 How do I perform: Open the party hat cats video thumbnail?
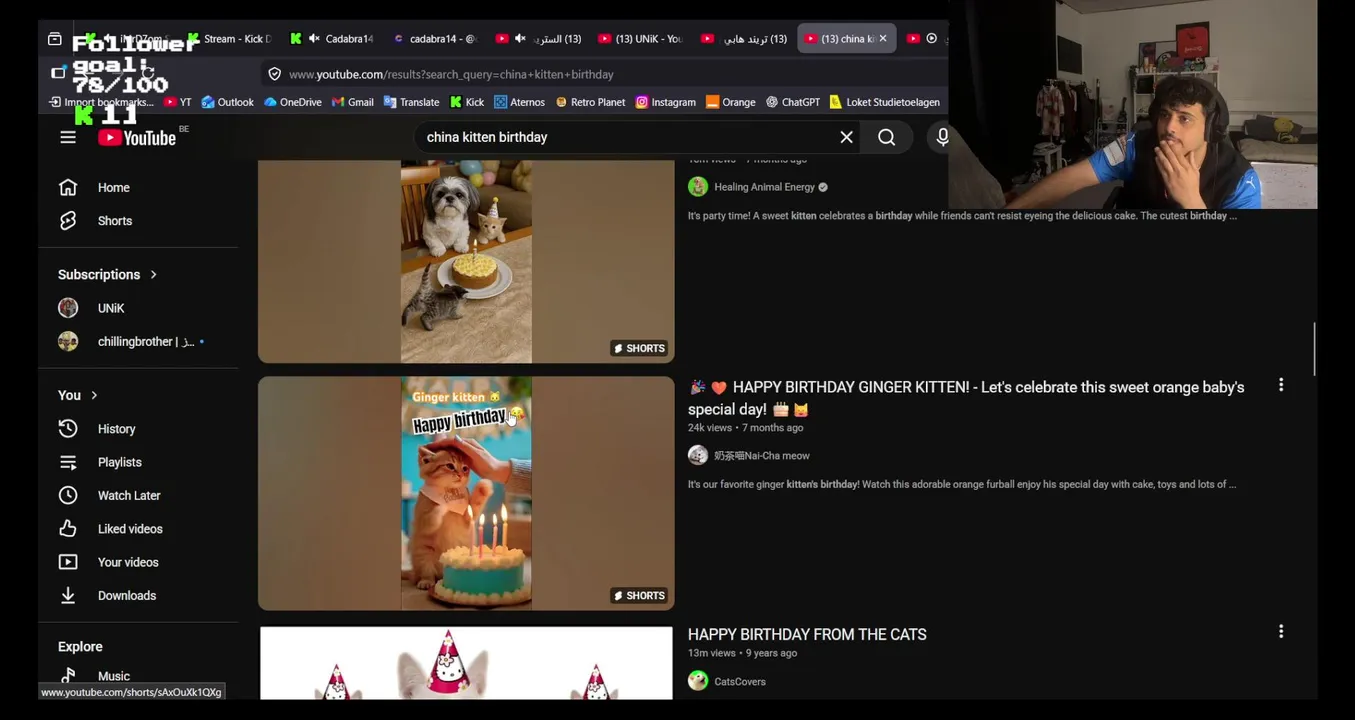pos(466,663)
